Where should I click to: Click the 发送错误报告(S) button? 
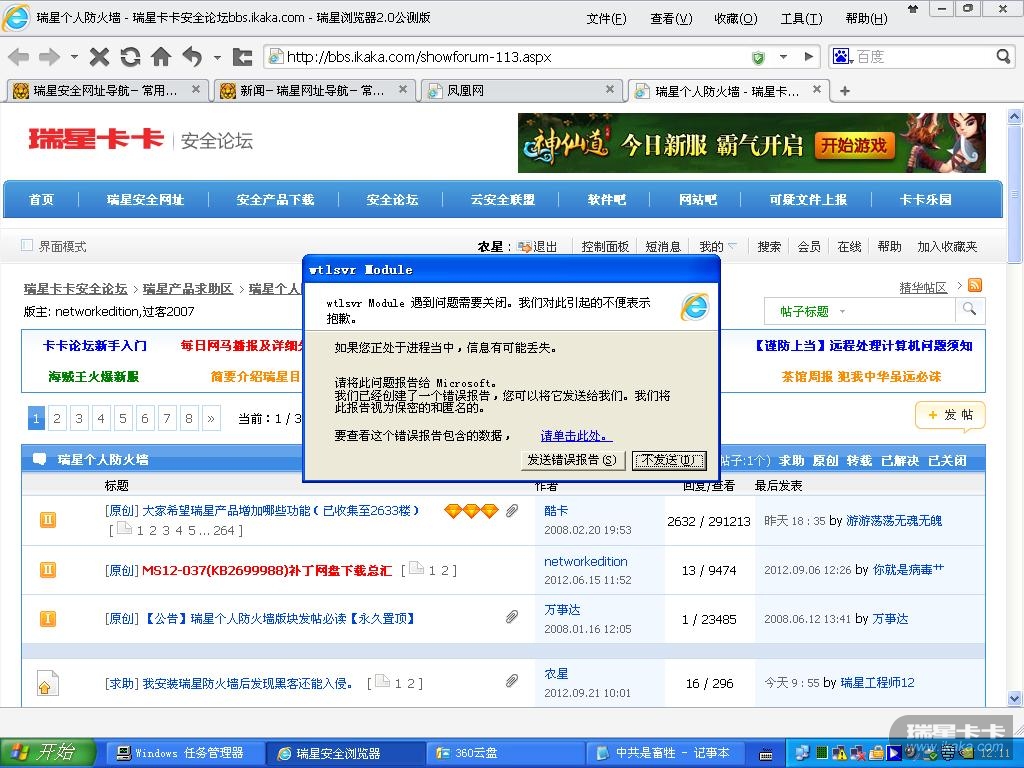coord(572,460)
